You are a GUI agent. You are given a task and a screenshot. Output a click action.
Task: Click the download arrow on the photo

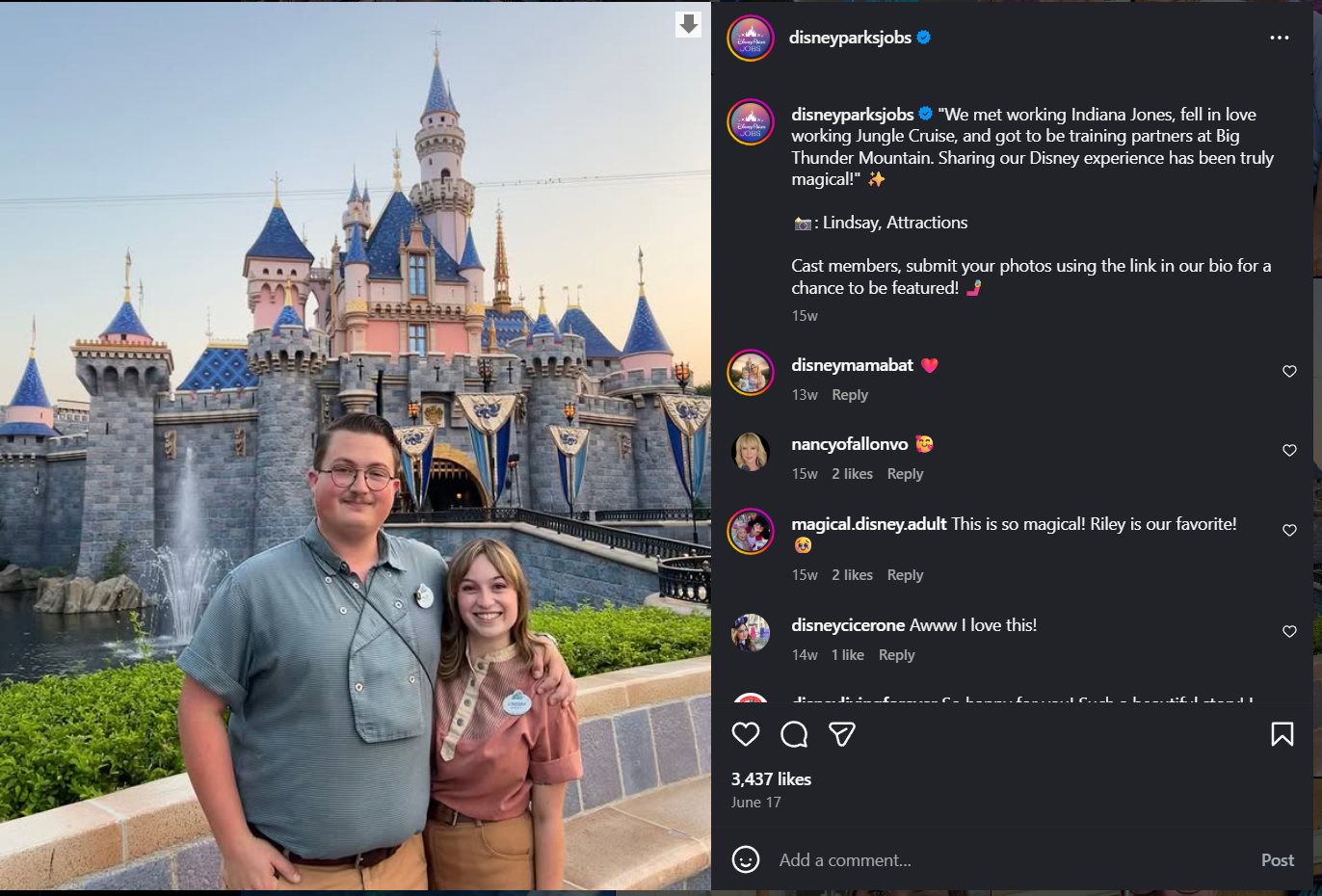click(x=688, y=24)
